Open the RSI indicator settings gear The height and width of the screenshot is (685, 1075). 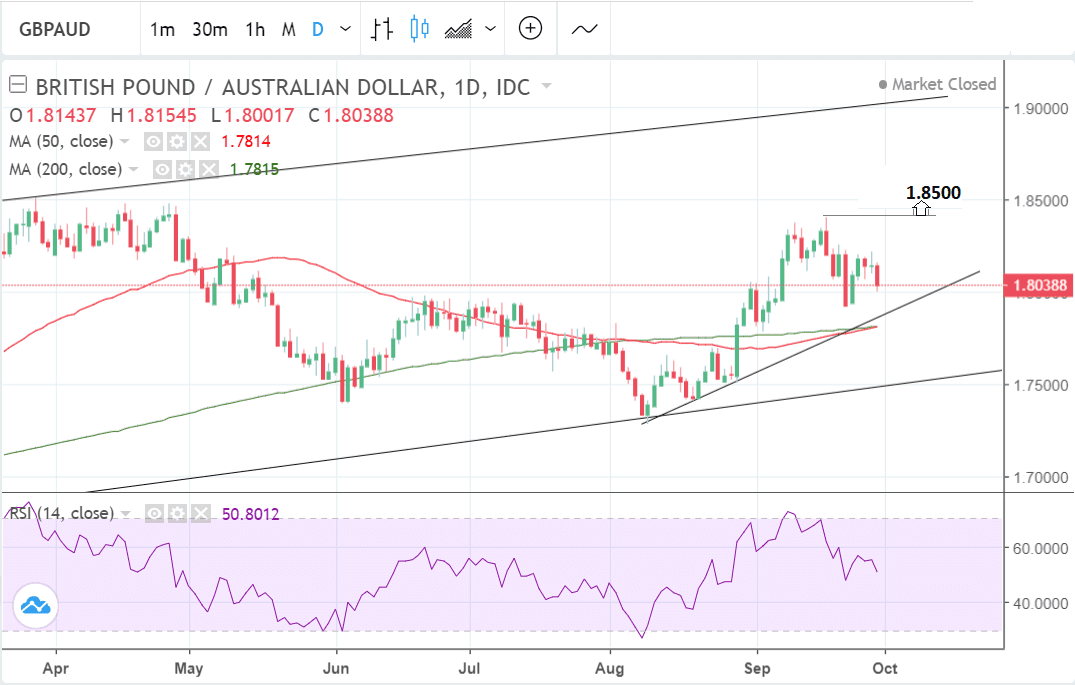176,514
